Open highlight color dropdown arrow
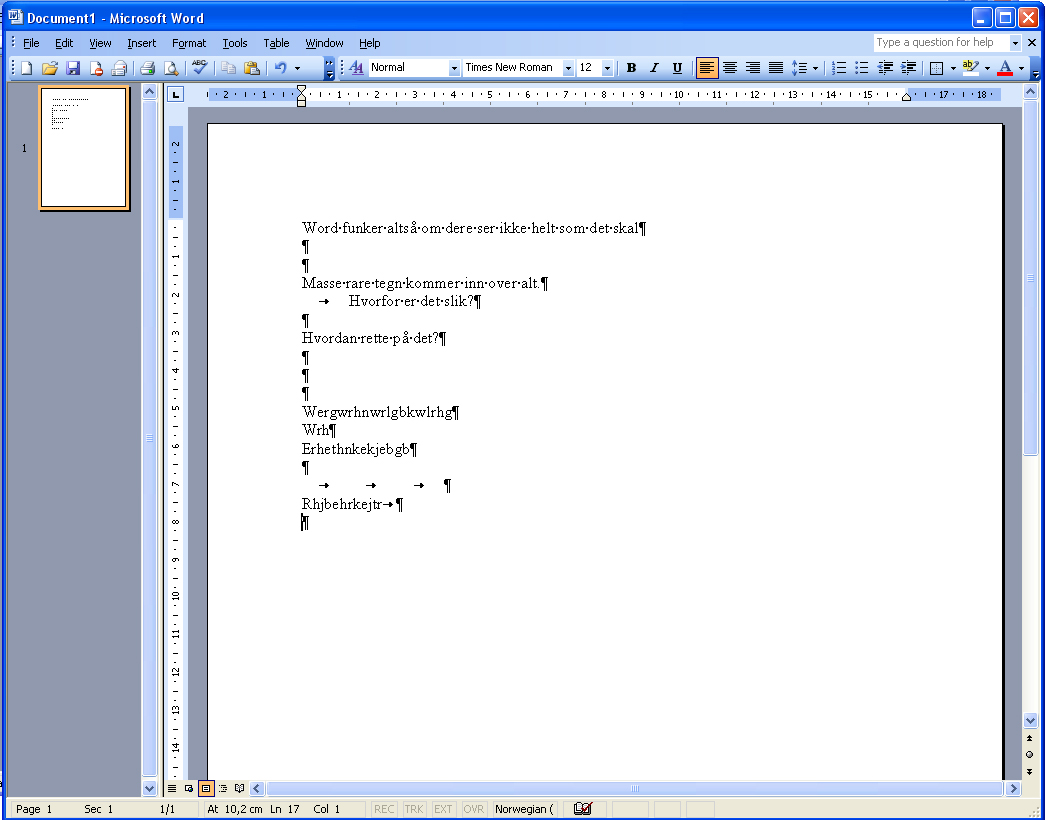The width and height of the screenshot is (1046, 820). (987, 67)
